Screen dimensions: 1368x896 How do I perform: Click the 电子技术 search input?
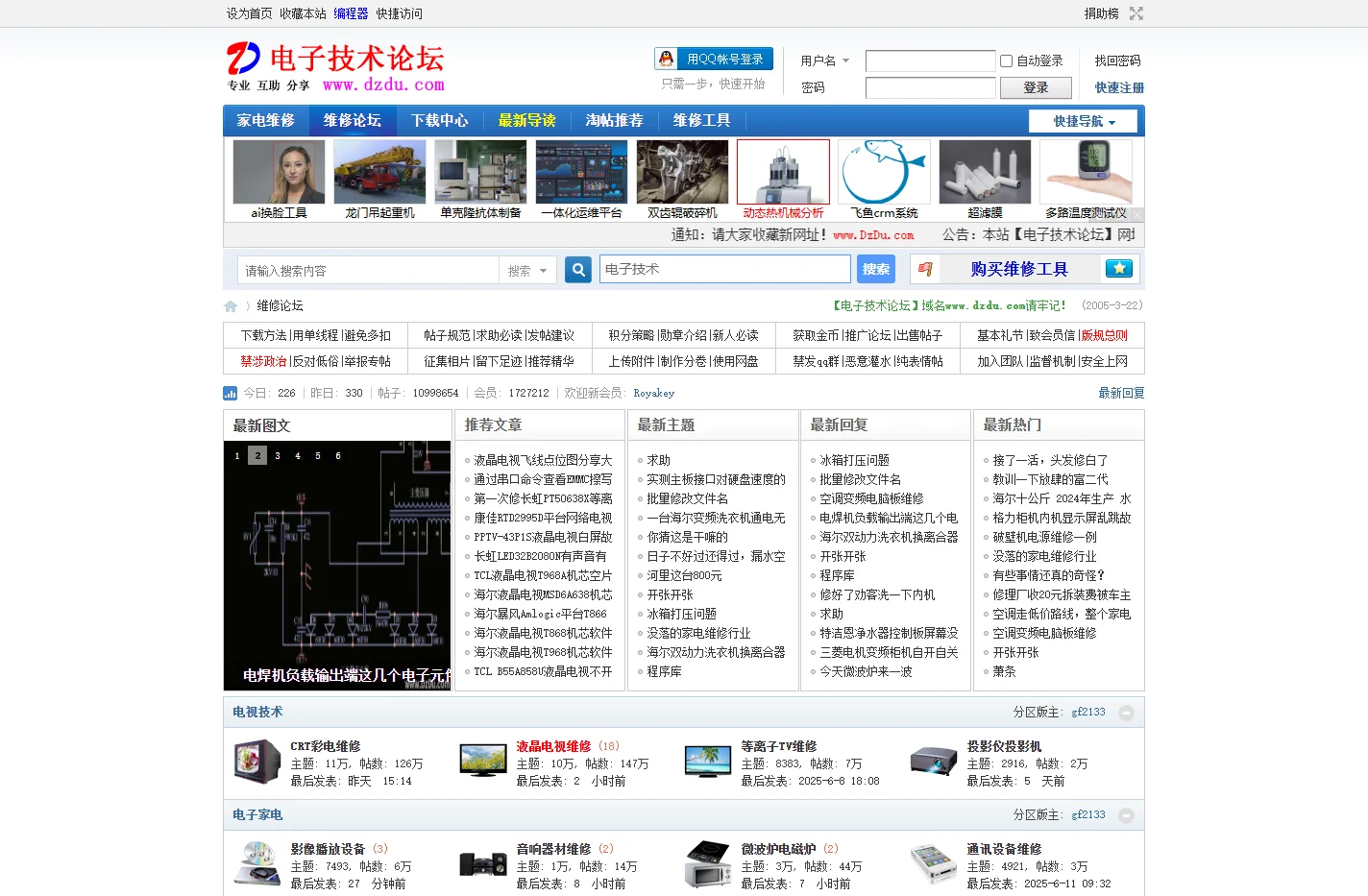pos(725,269)
